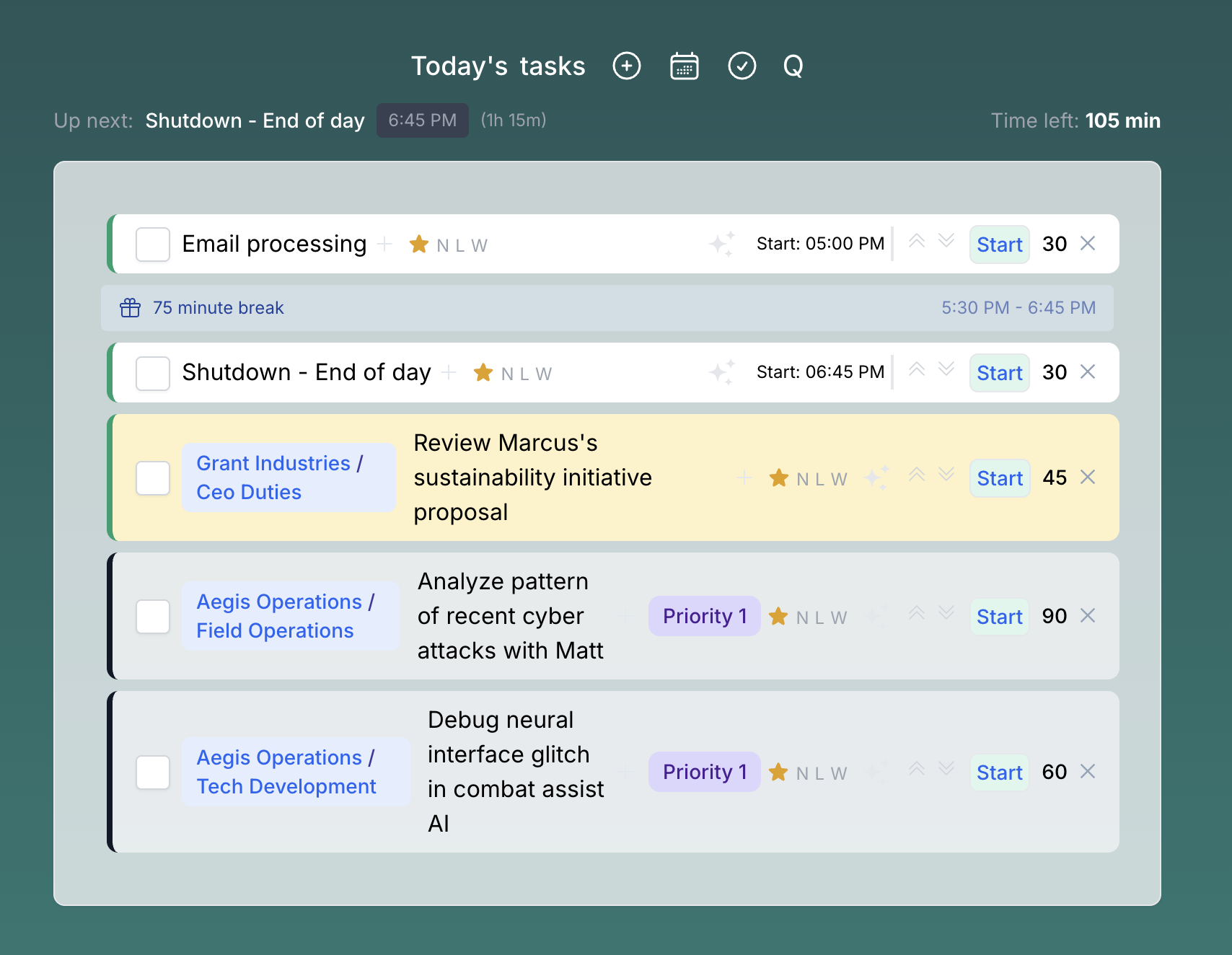This screenshot has height=955, width=1232.
Task: Click double-up arrow on Review Marcus's proposal
Action: click(x=917, y=475)
